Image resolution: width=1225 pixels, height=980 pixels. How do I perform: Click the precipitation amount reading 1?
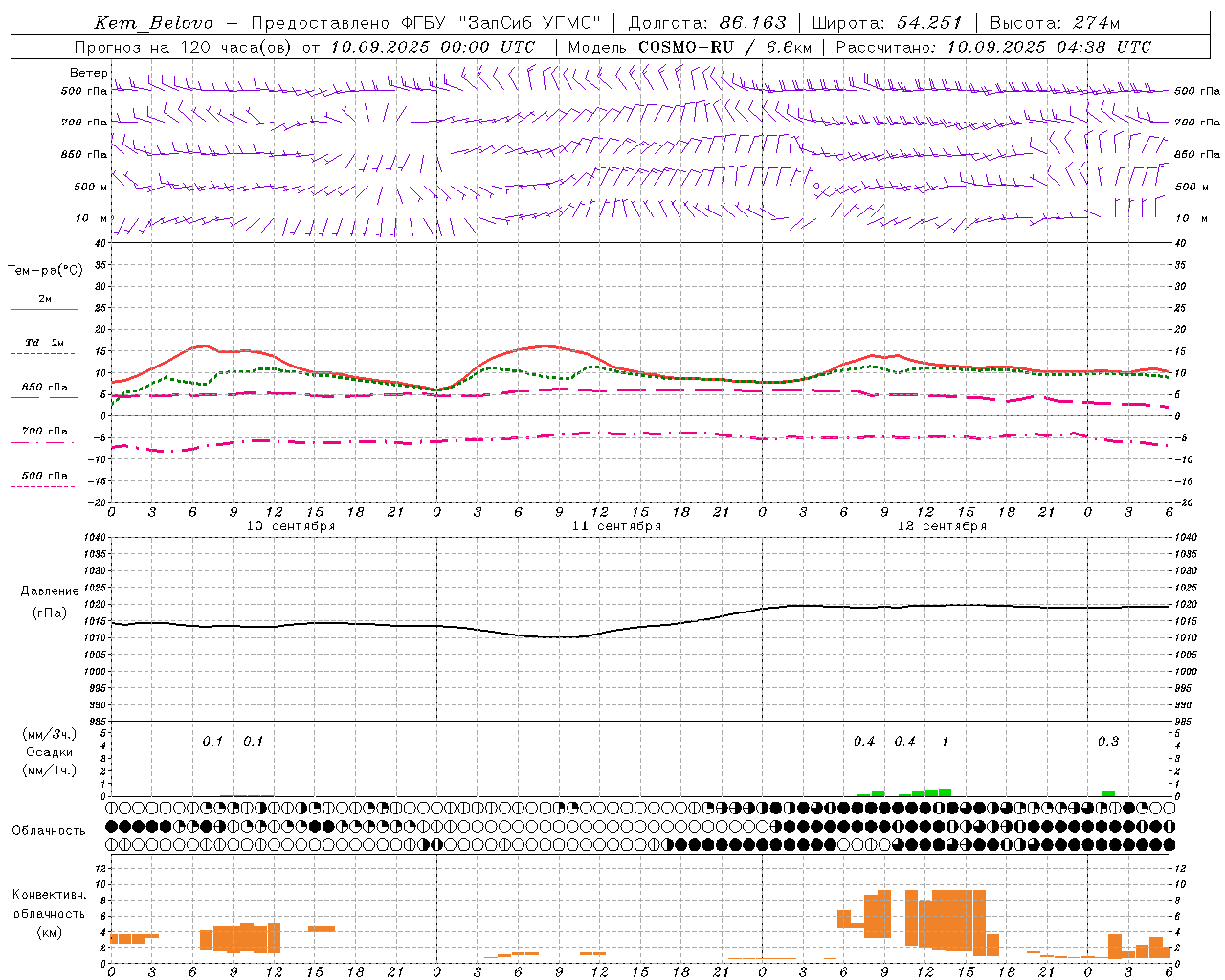946,742
